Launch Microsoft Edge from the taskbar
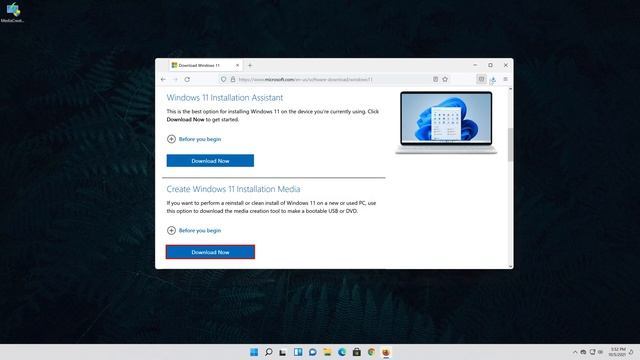This screenshot has width=640, height=360. (342, 352)
